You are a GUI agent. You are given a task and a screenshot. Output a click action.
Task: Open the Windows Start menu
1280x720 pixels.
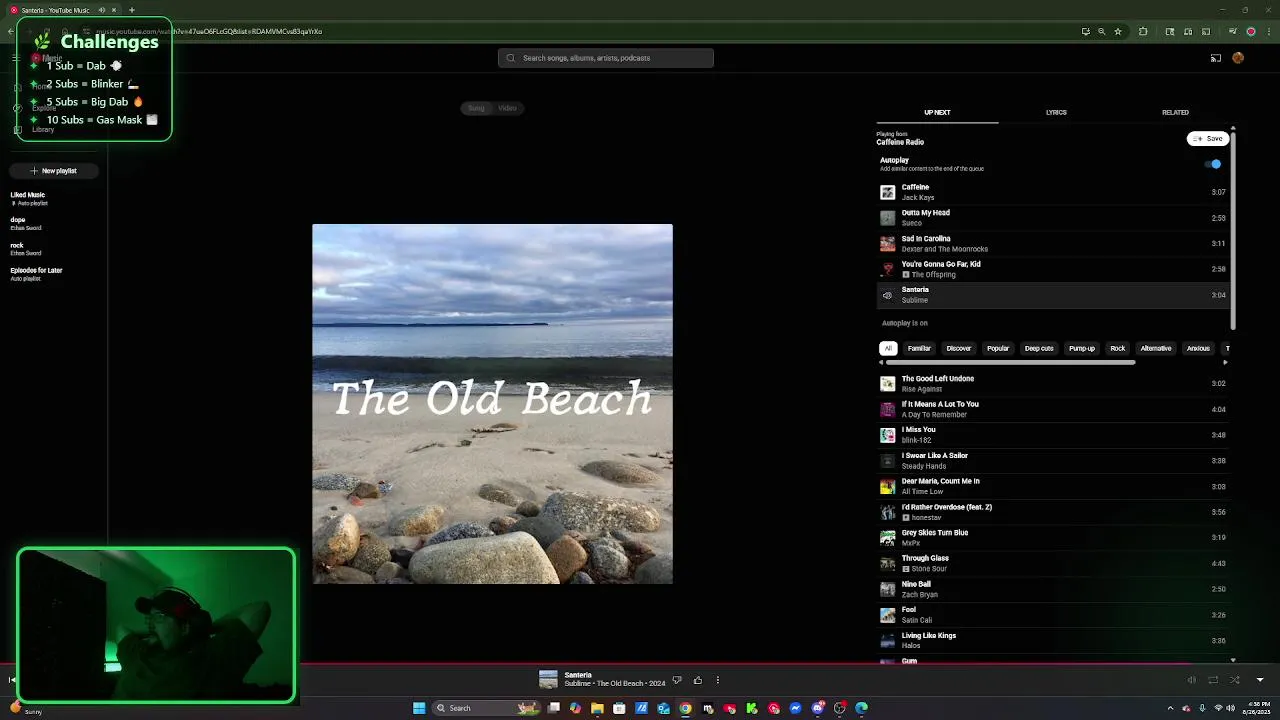[x=419, y=708]
